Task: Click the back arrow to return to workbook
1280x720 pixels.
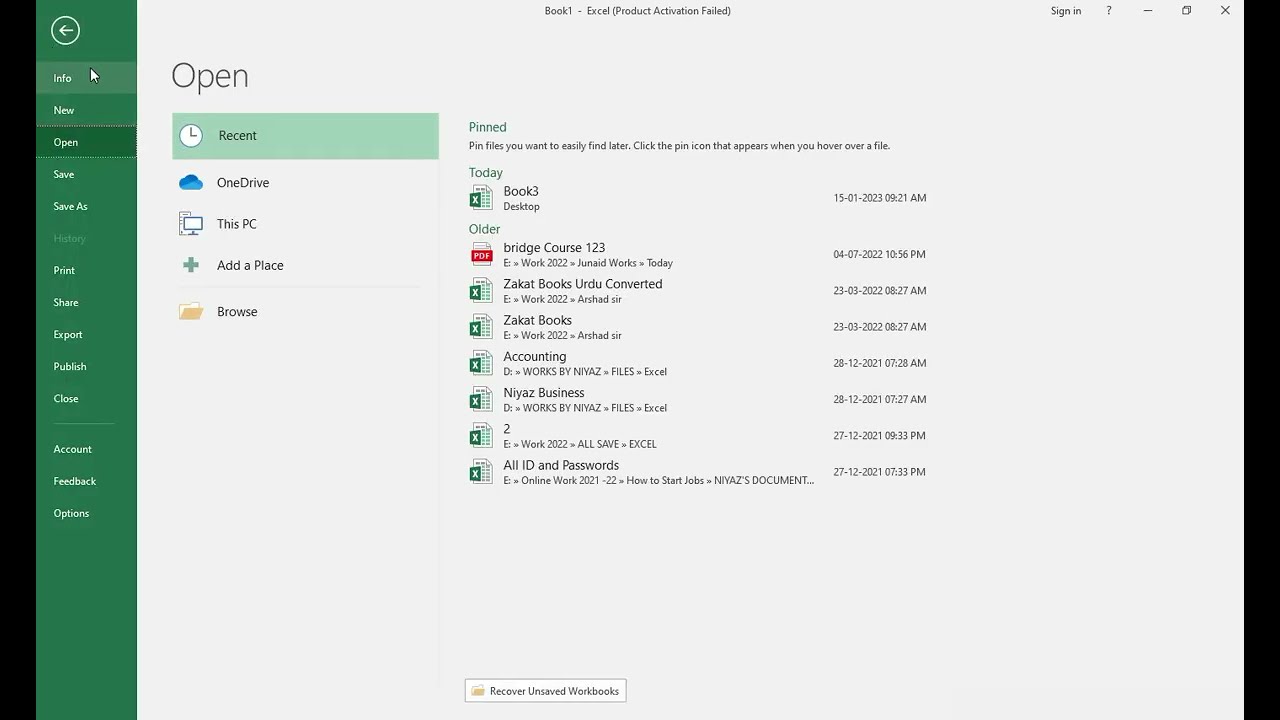Action: [65, 30]
